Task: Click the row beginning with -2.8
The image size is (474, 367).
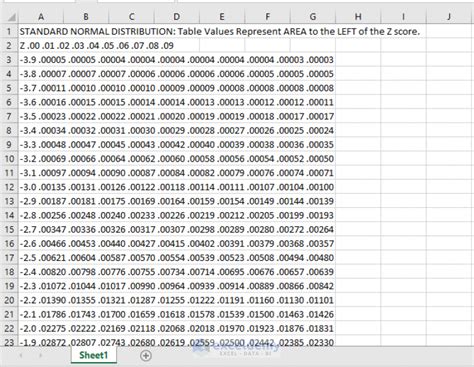Action: click(x=177, y=216)
